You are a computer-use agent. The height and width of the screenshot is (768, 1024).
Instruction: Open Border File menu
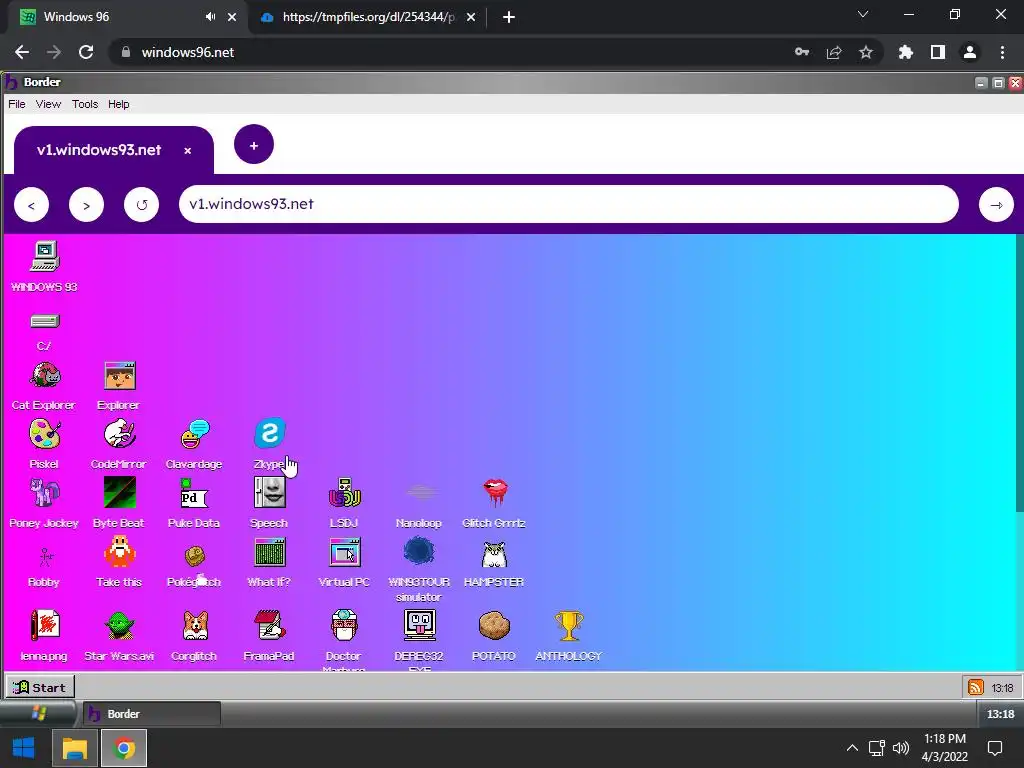[17, 104]
